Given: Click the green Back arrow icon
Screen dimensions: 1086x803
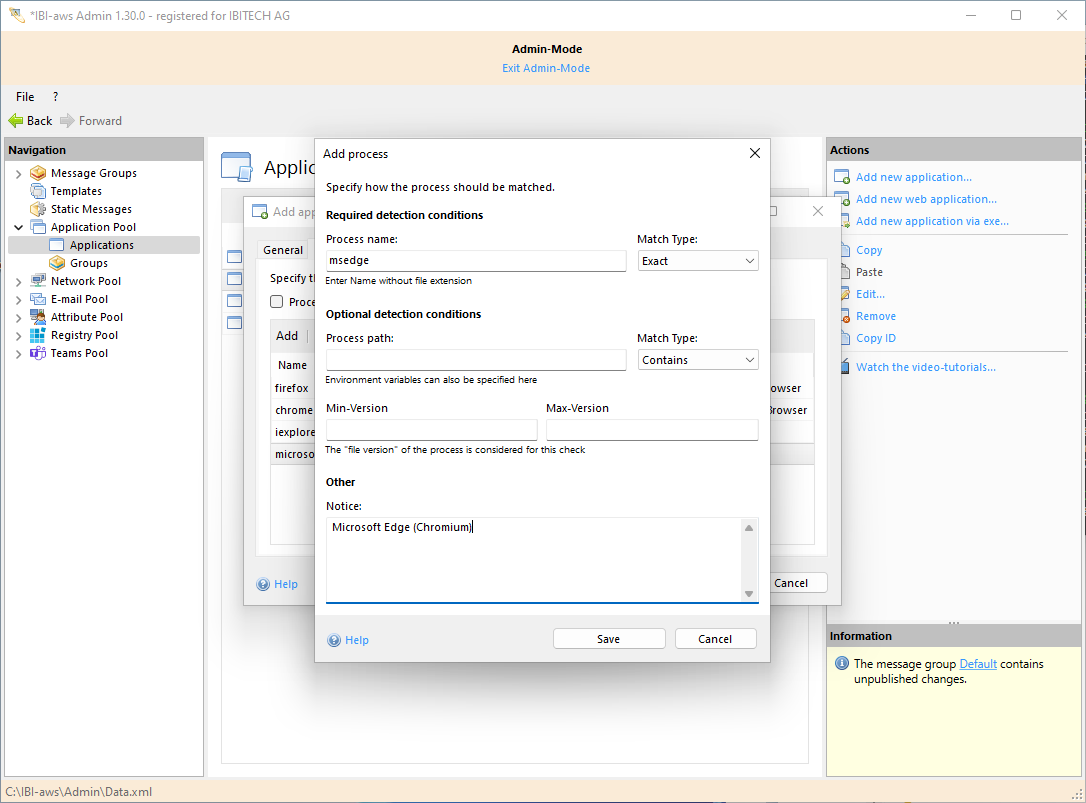Looking at the screenshot, I should tap(15, 120).
